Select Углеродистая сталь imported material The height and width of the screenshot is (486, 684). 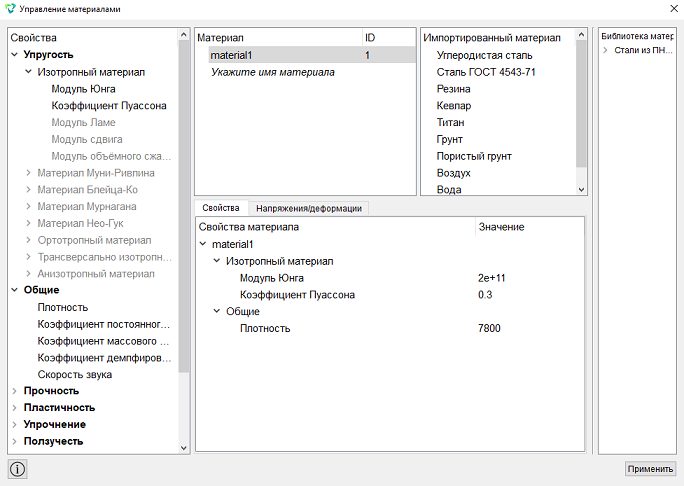click(x=484, y=55)
